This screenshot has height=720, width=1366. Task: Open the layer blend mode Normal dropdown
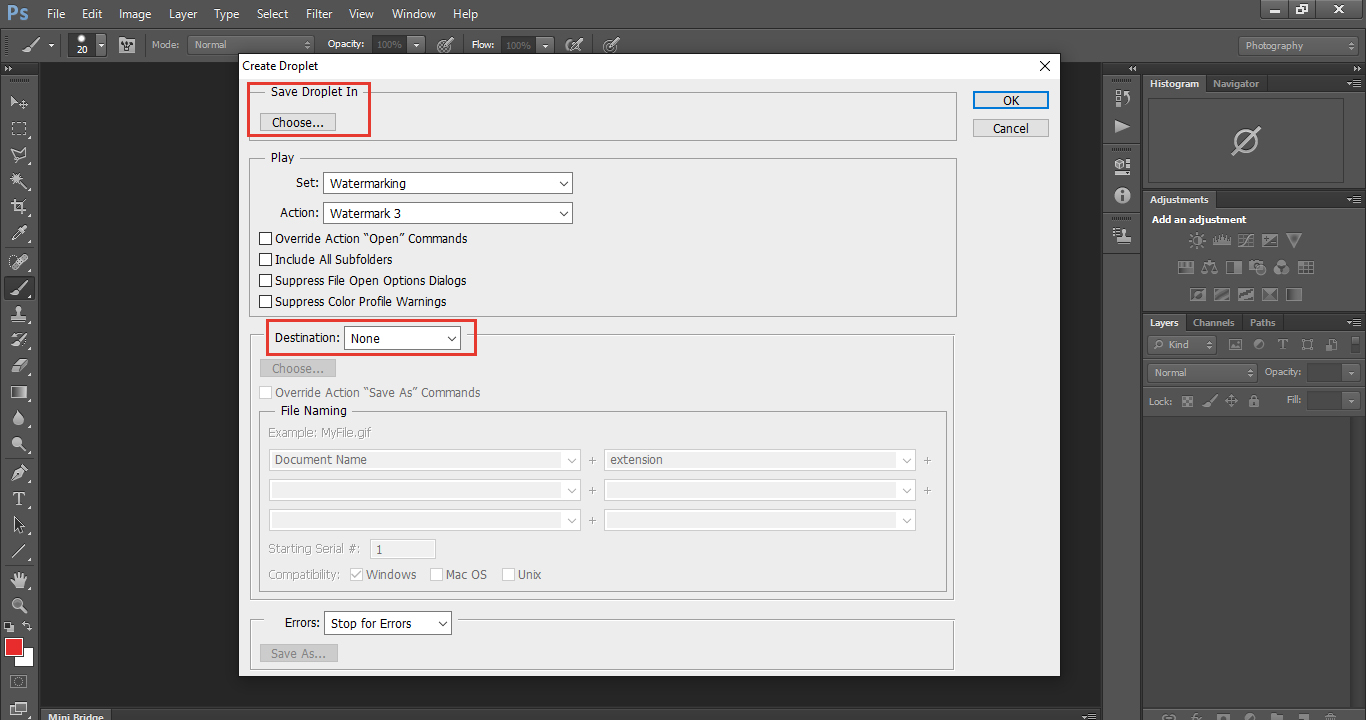(1203, 372)
